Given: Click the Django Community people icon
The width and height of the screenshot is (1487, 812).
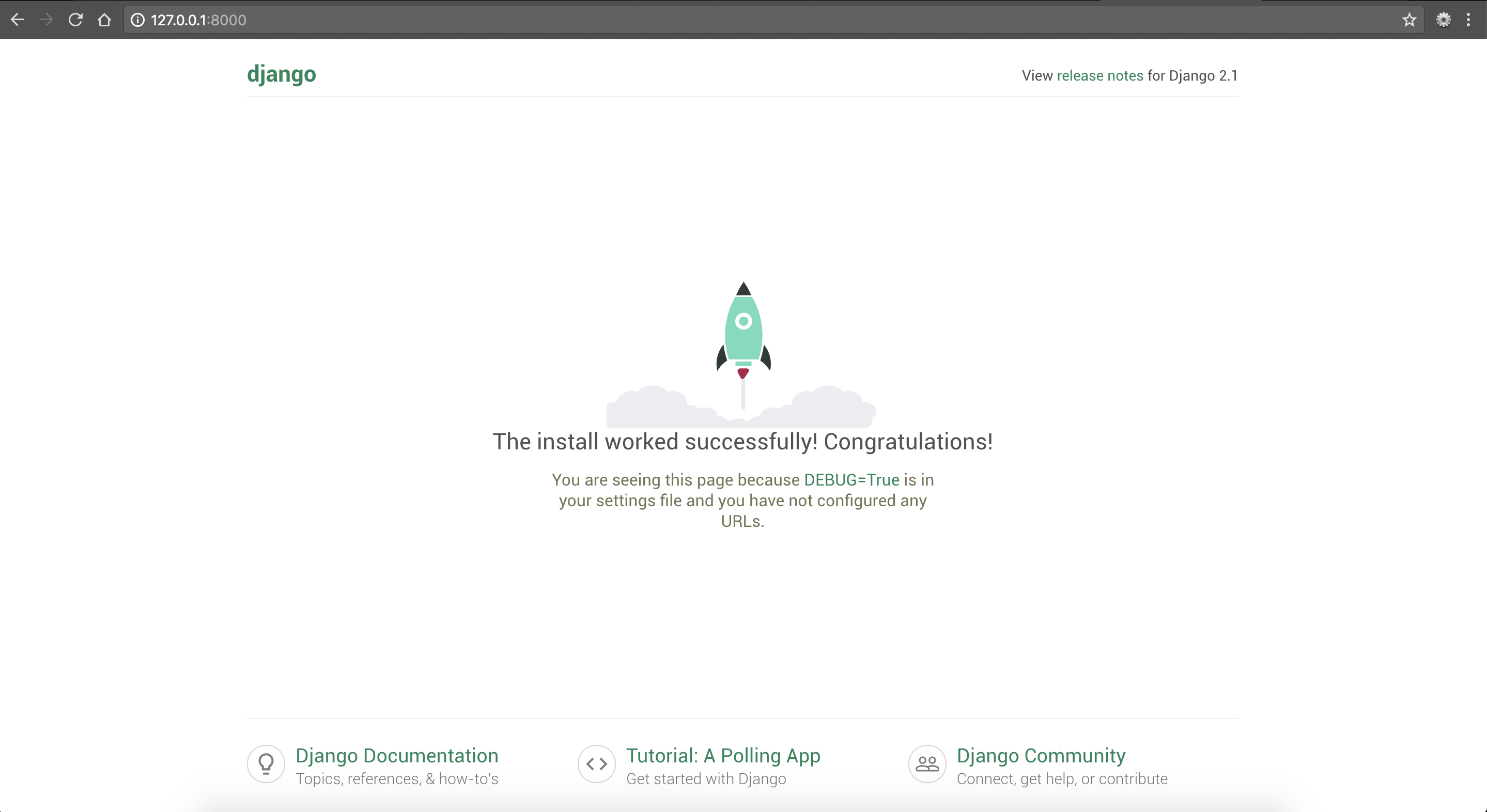Looking at the screenshot, I should 926,763.
